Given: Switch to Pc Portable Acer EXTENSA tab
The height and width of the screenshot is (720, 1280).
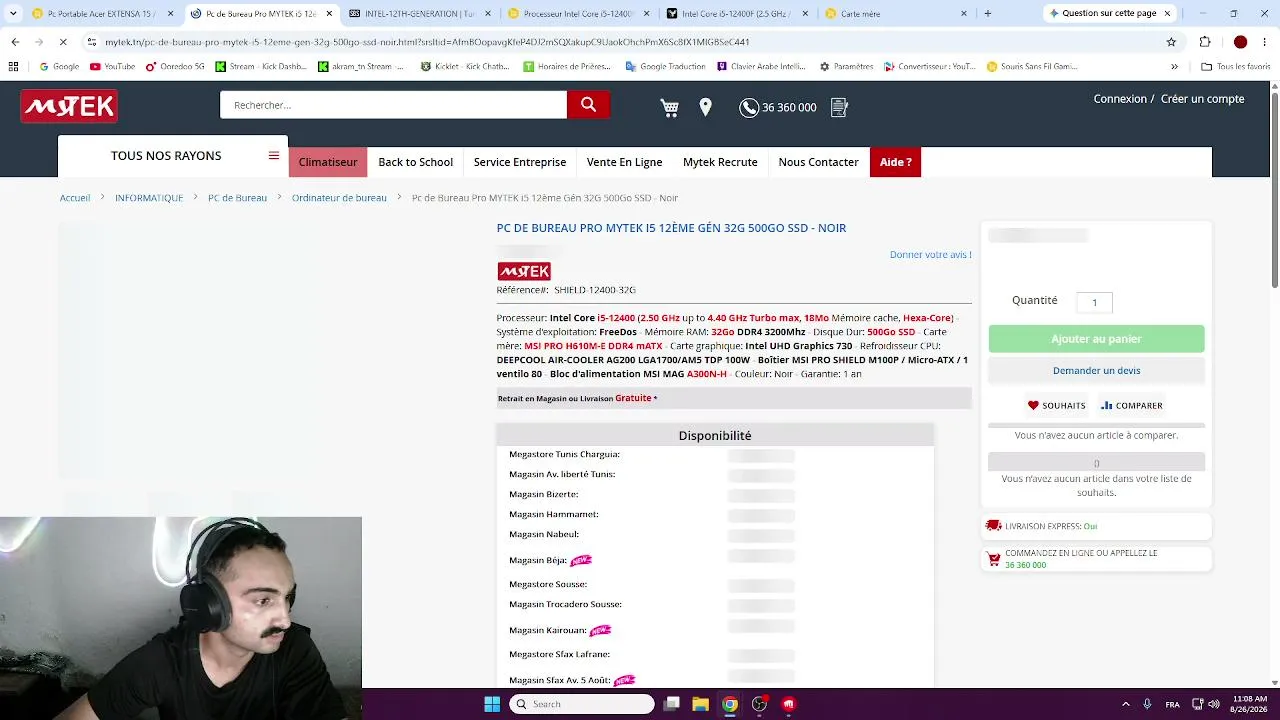Looking at the screenshot, I should [x=104, y=14].
